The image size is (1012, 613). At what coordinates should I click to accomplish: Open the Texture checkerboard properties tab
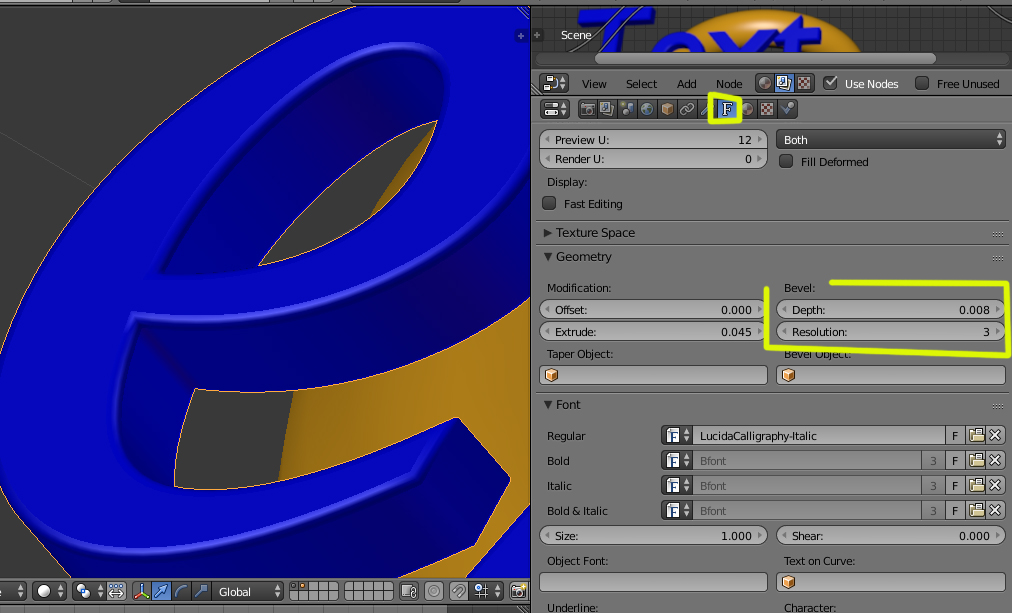[x=767, y=109]
